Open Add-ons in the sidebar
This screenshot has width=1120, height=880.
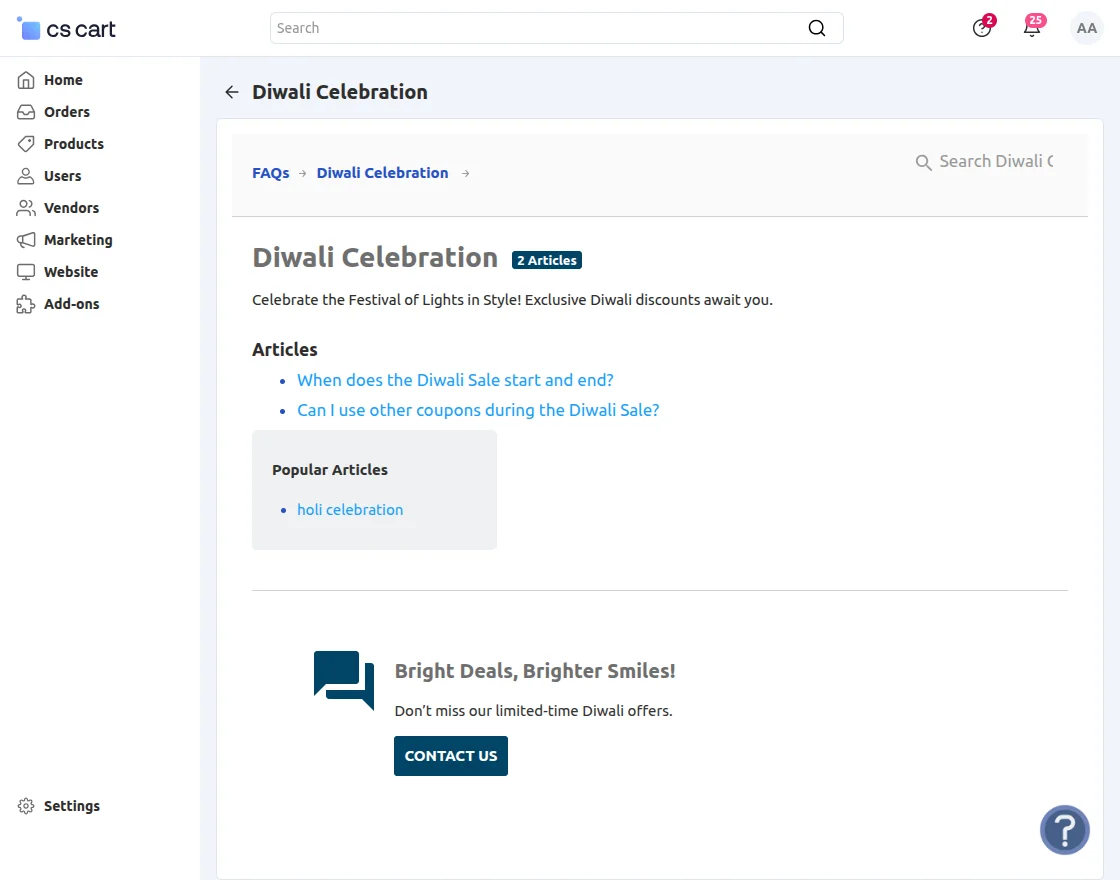(x=71, y=304)
